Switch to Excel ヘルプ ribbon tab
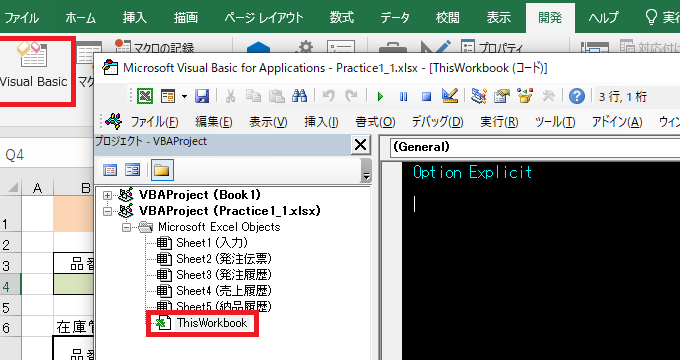Viewport: 680px width, 360px height. (x=603, y=18)
